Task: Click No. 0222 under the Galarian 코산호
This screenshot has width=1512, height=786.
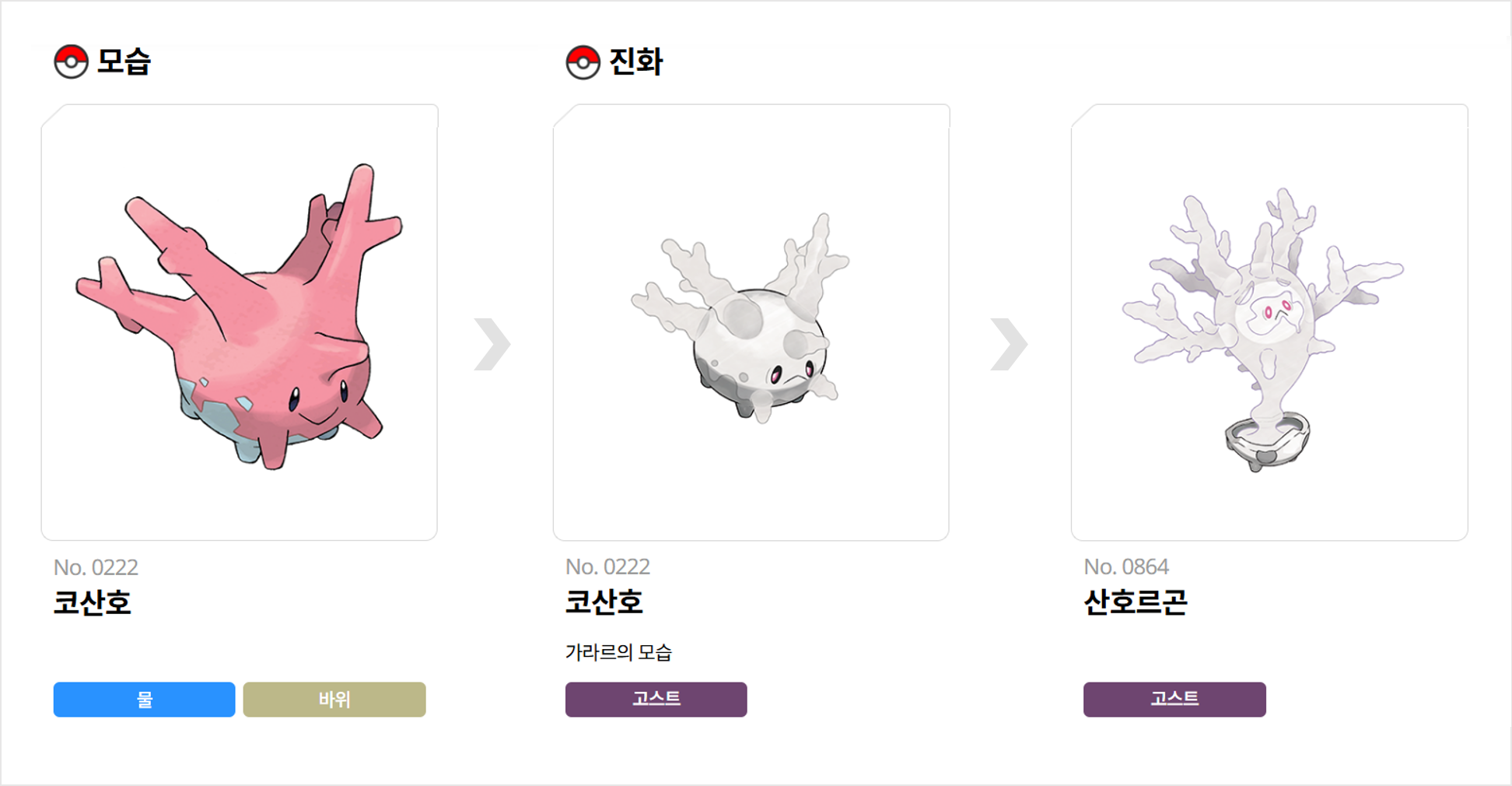Action: click(x=607, y=567)
